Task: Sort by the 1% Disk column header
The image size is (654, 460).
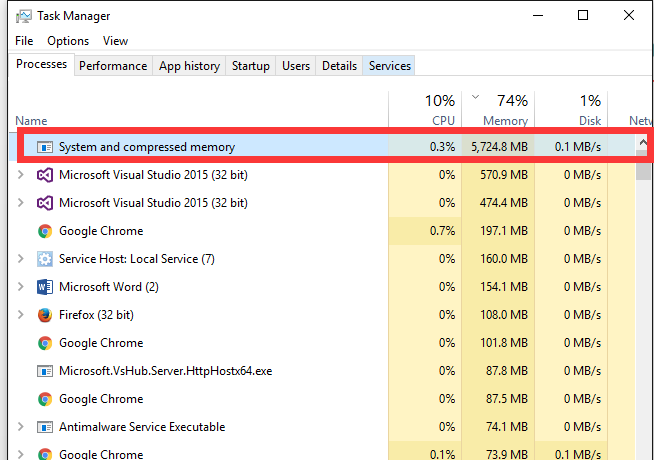Action: [571, 109]
